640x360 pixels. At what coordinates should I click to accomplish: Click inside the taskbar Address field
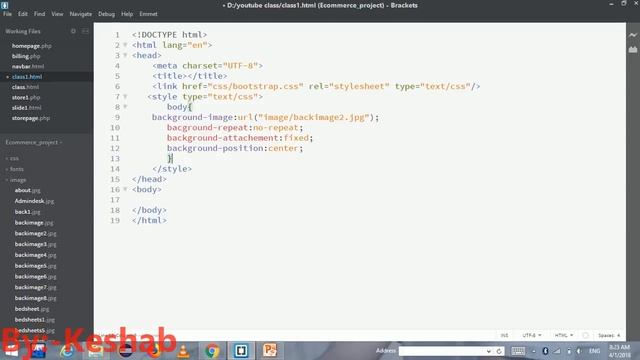click(x=442, y=351)
